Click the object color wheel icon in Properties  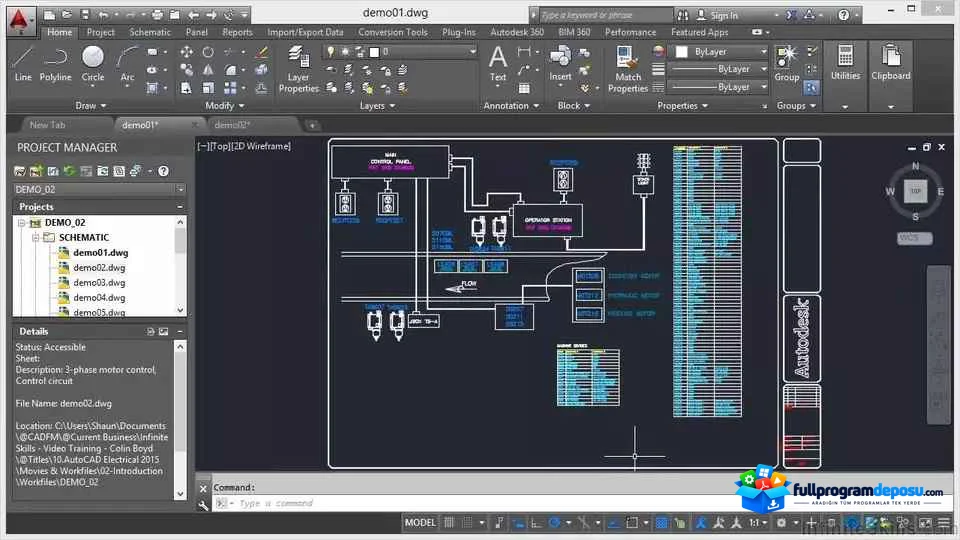tap(658, 52)
